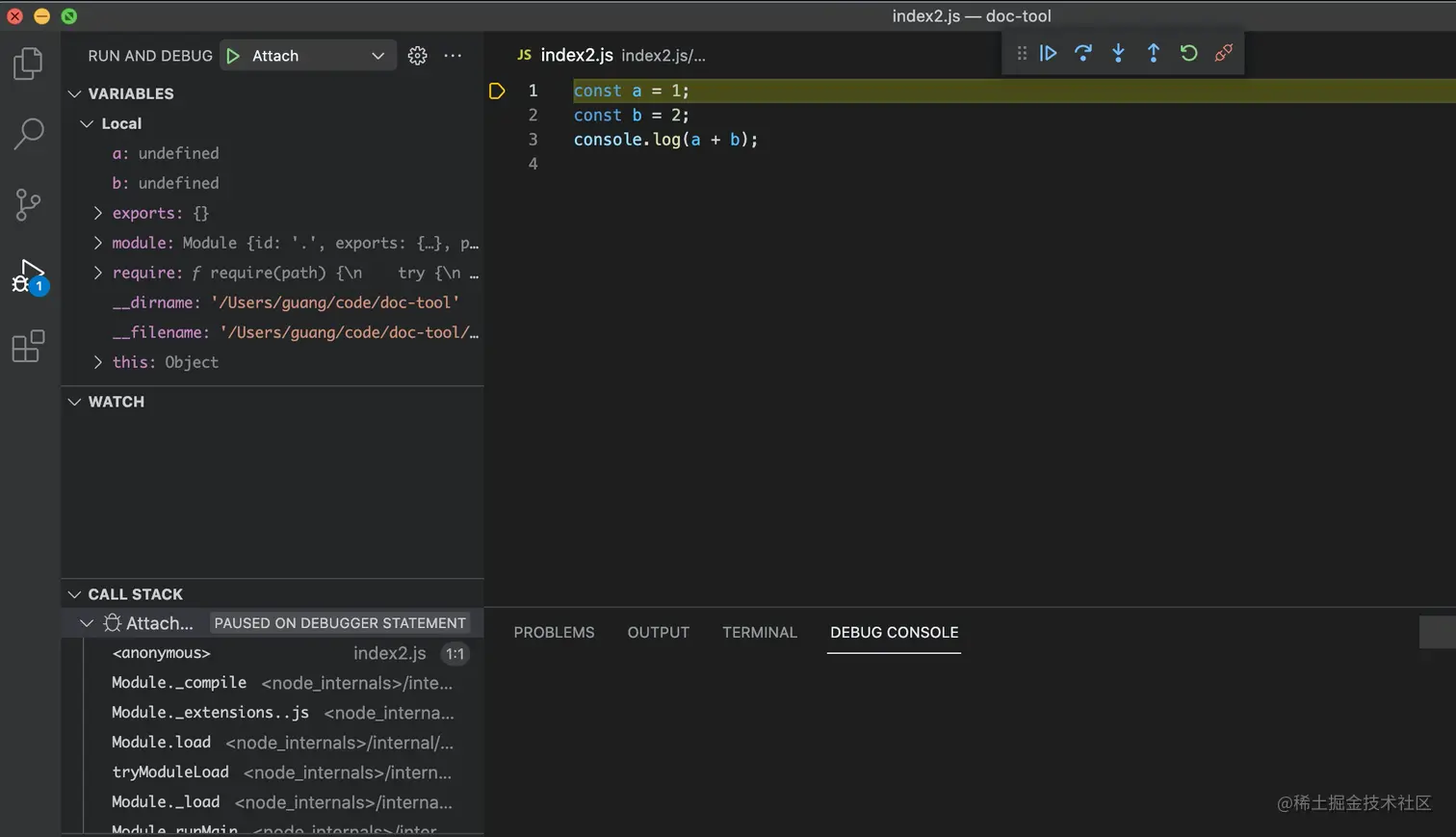Select the __dirname variable row

pos(273,302)
